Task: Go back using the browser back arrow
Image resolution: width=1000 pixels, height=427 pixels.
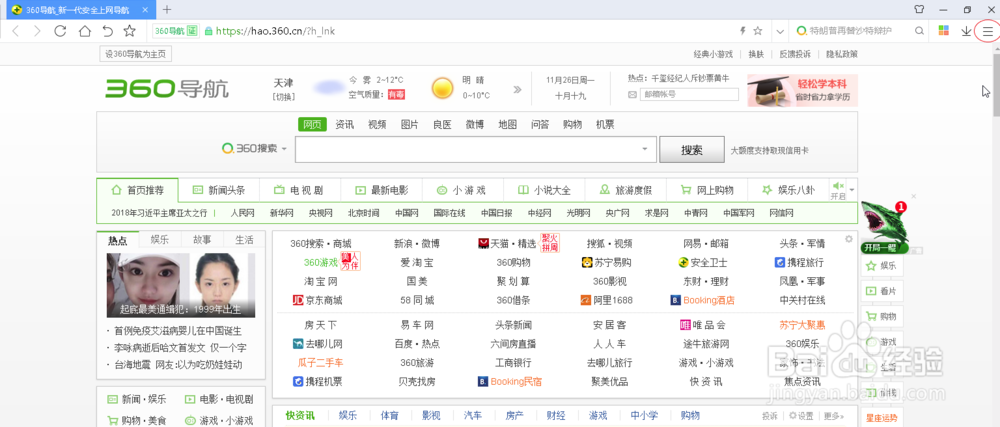Action: point(16,31)
